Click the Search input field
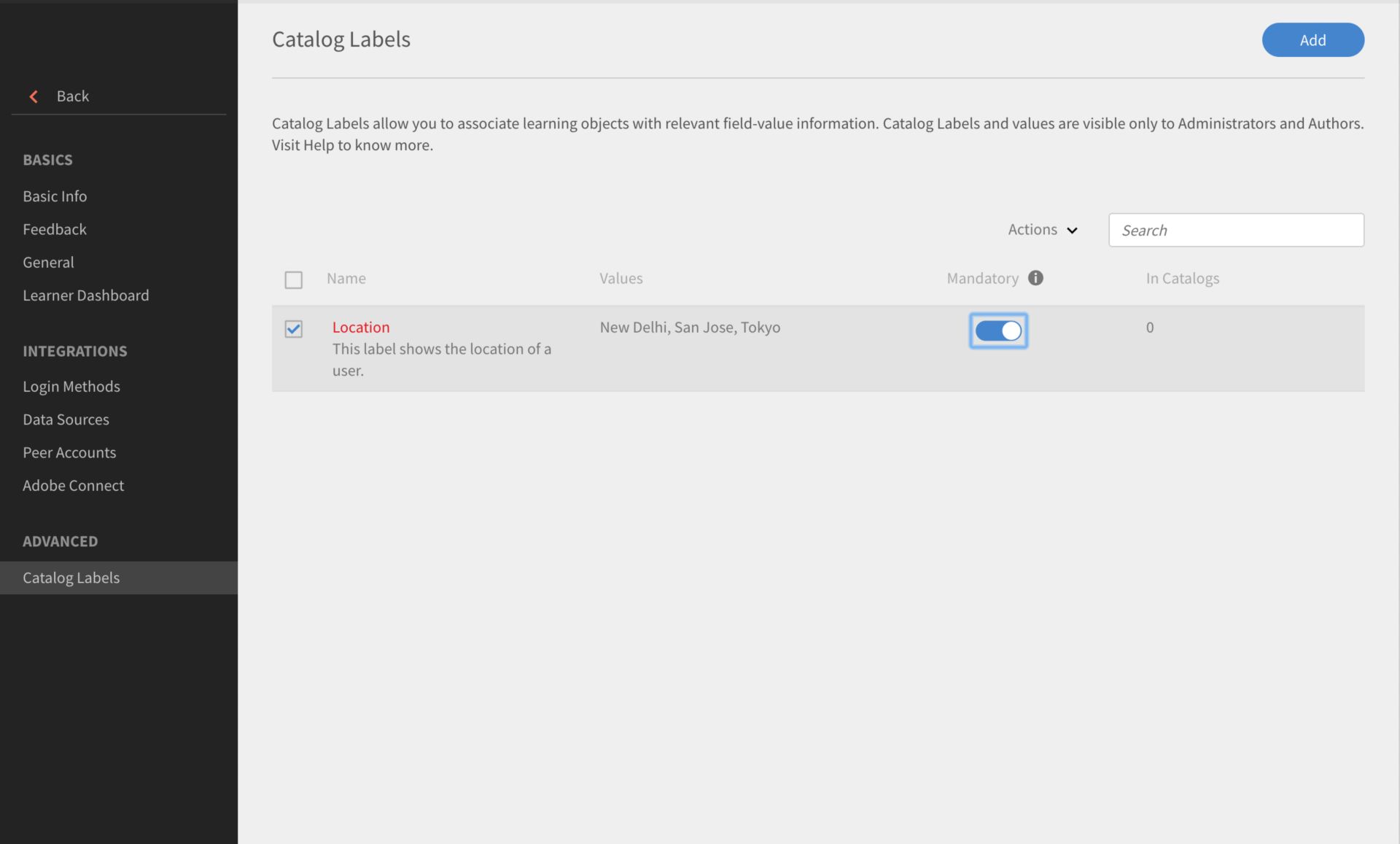This screenshot has width=1400, height=844. click(1236, 230)
